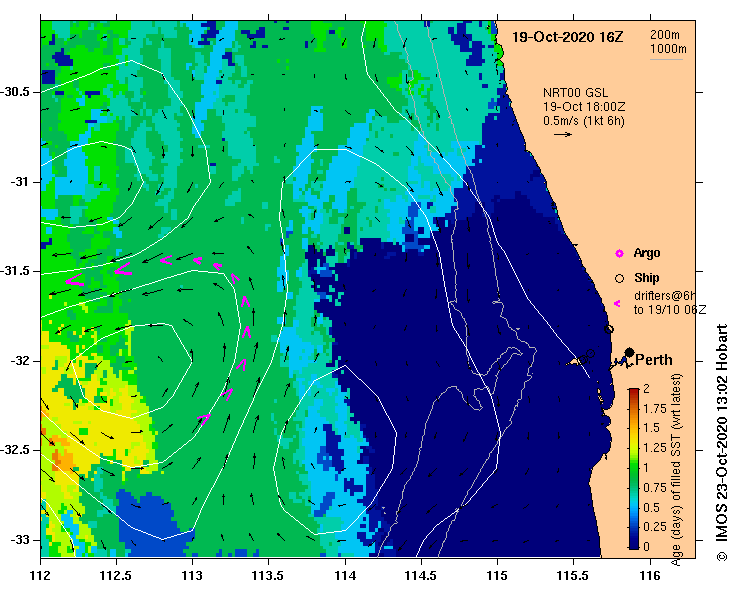Click the longitude axis label '114.5'
739x592 pixels.
pos(421,576)
